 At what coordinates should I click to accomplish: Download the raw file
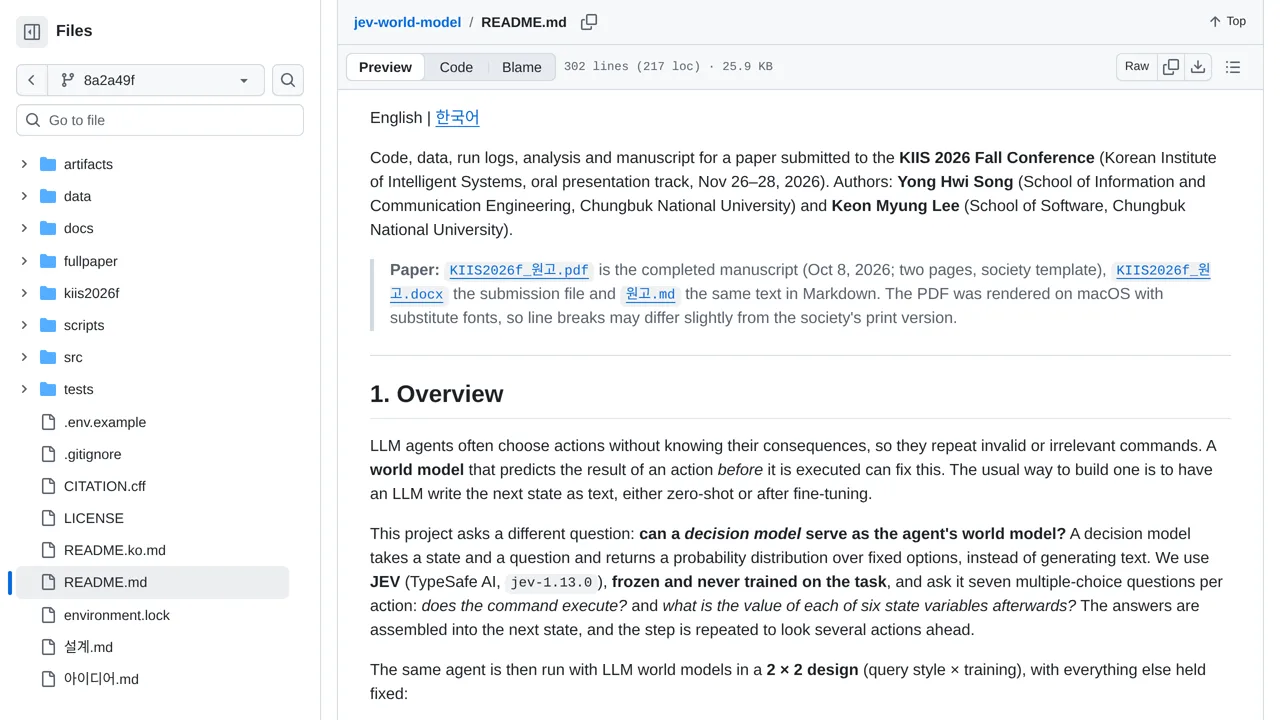point(1198,67)
